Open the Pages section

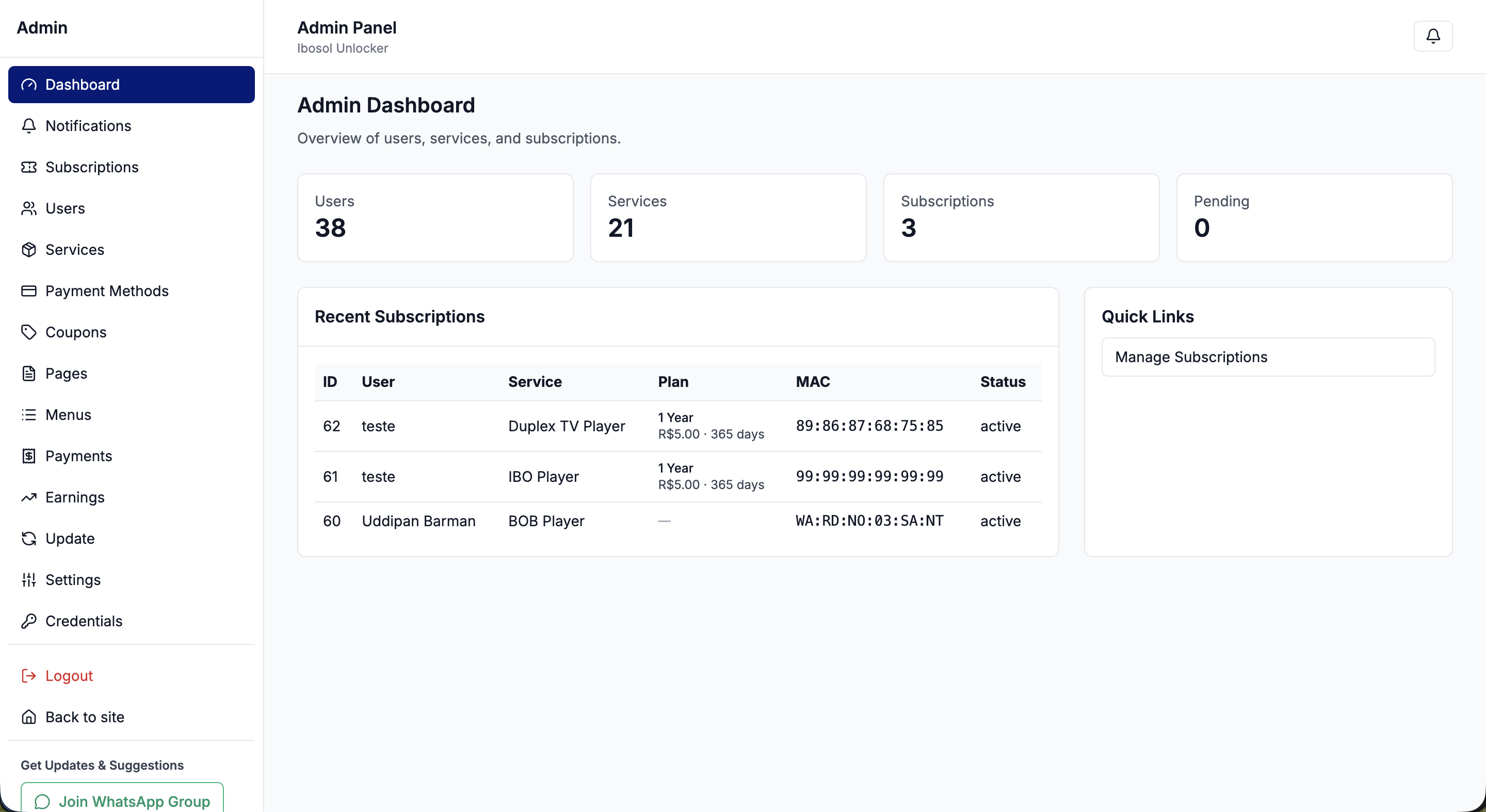66,373
